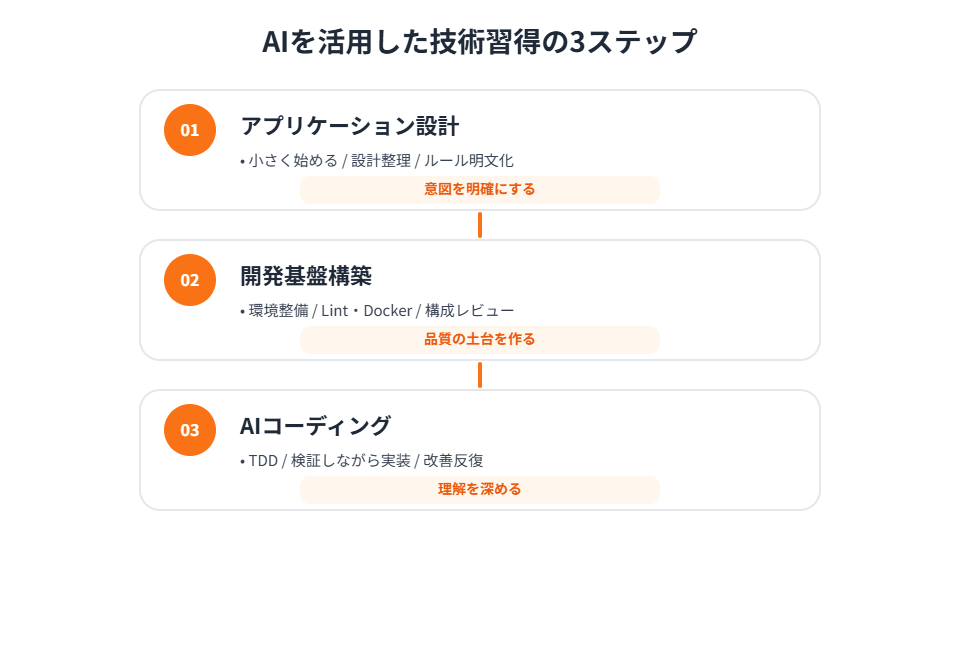Click the 構成レビュー text in step 02

pos(470,310)
